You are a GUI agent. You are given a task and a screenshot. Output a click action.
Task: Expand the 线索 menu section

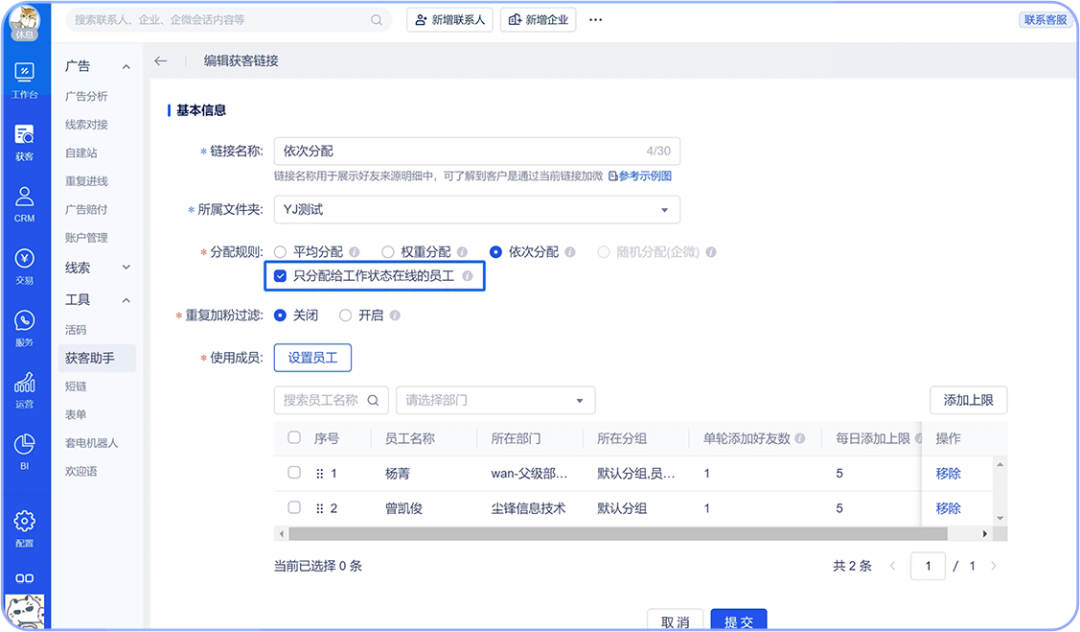click(x=97, y=267)
